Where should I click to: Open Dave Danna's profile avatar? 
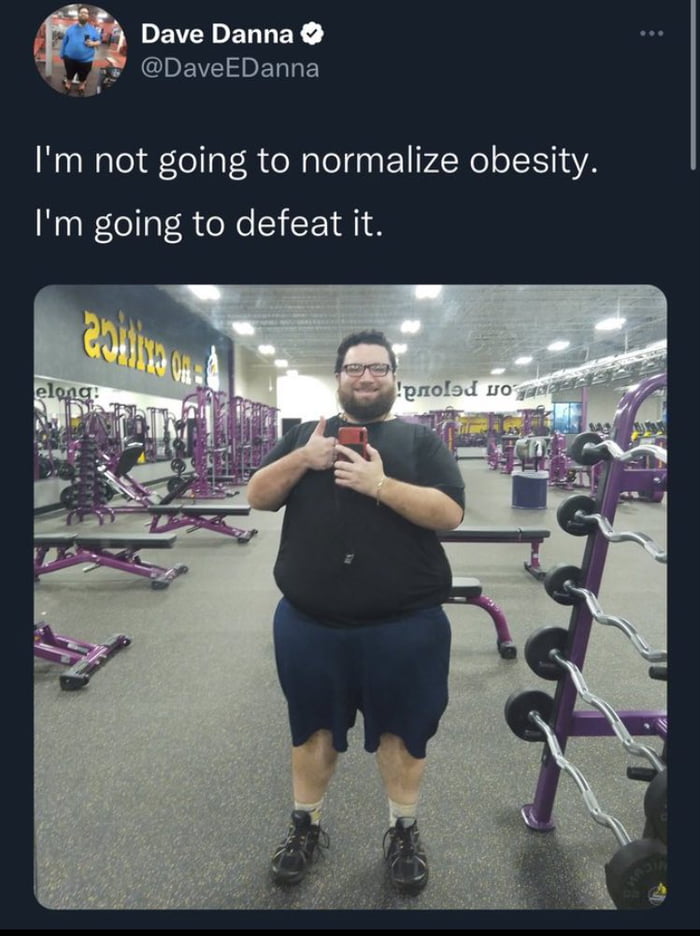tap(80, 50)
